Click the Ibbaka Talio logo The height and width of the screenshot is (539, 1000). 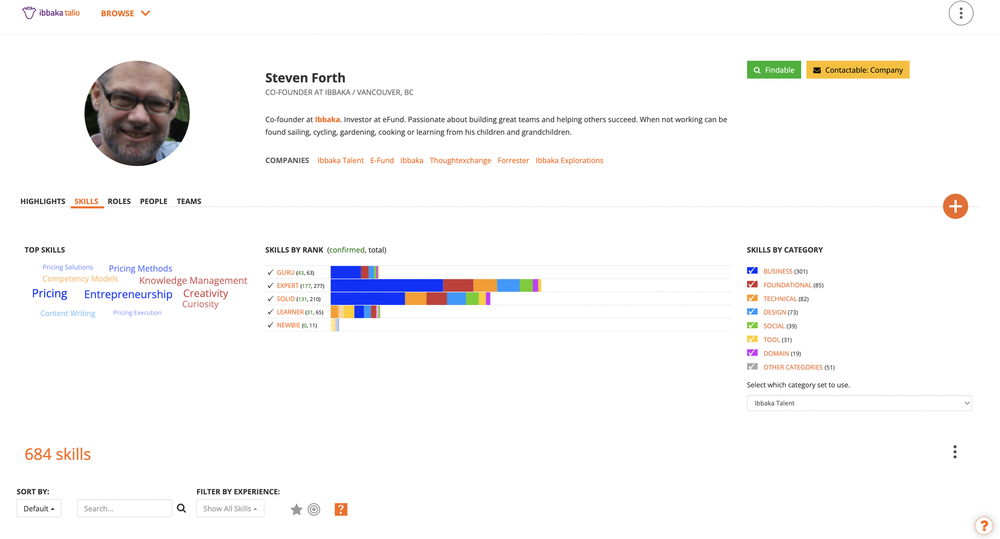tap(51, 13)
